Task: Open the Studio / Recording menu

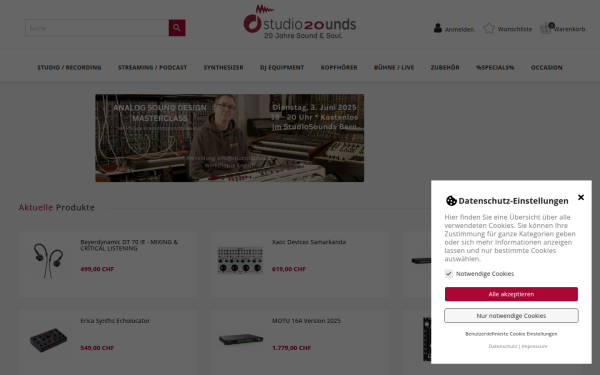Action: 69,67
